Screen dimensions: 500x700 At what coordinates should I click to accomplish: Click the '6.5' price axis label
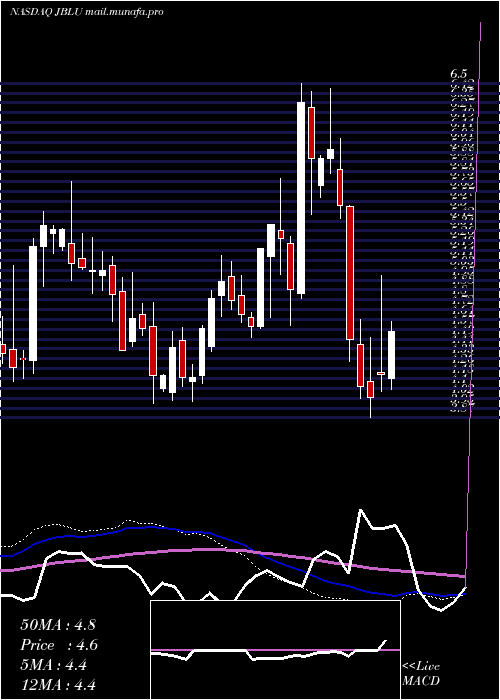(458, 74)
